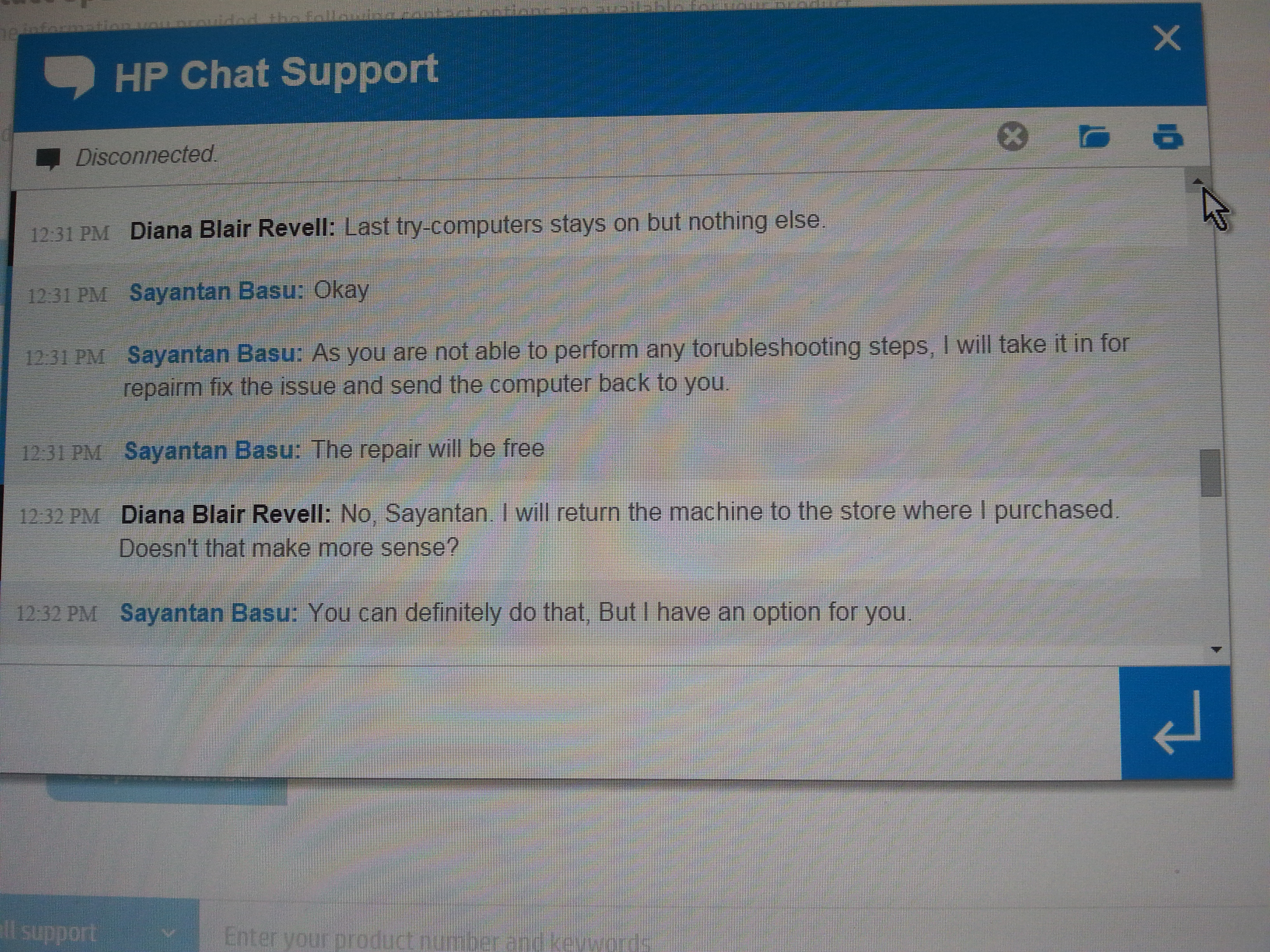Click the chat scrollbar down arrow
This screenshot has height=952, width=1270.
[x=1216, y=649]
